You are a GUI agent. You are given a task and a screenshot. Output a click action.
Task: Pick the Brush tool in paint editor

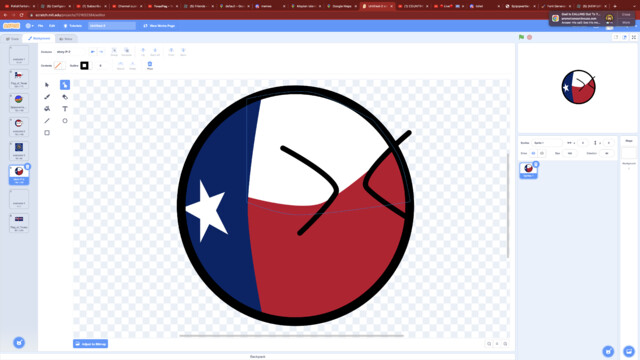click(x=47, y=97)
